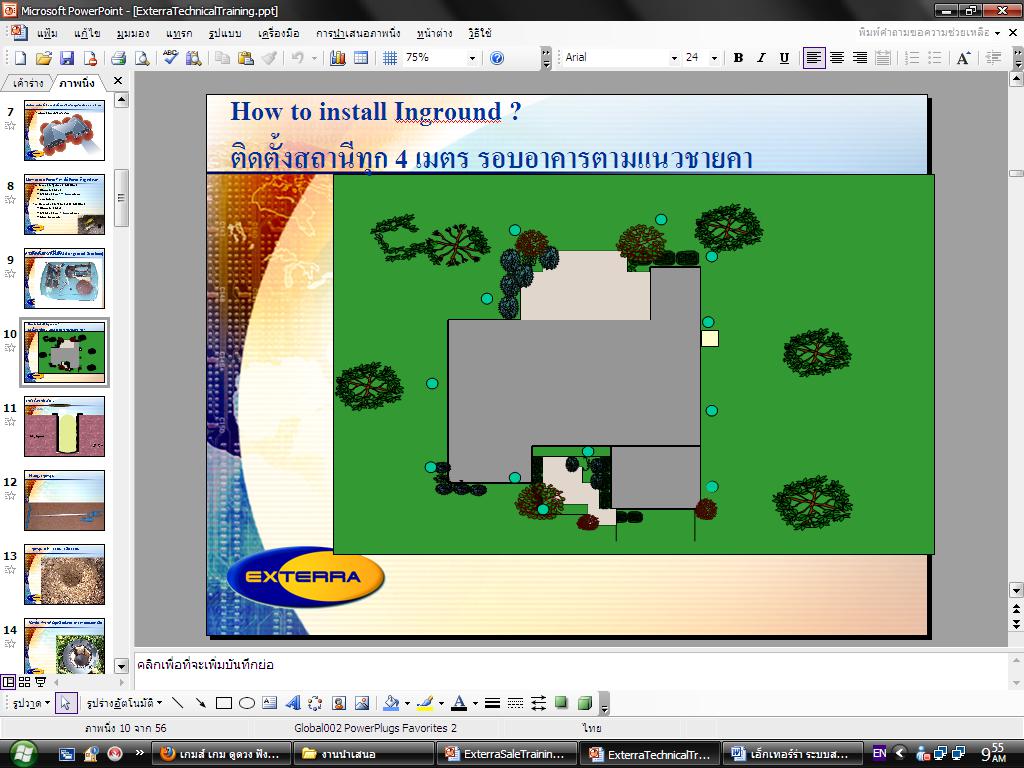The height and width of the screenshot is (768, 1024).
Task: Open the รูปวาด draw menu button
Action: pos(31,703)
